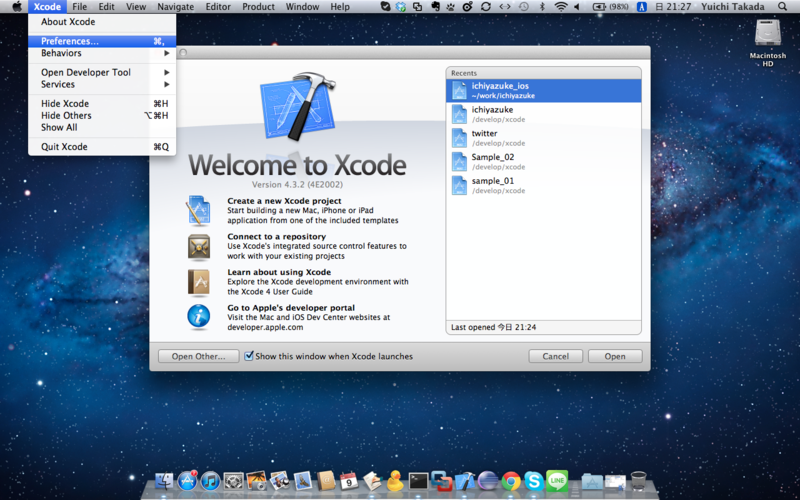
Task: Click the Create a new Xcode project icon
Action: pos(198,210)
